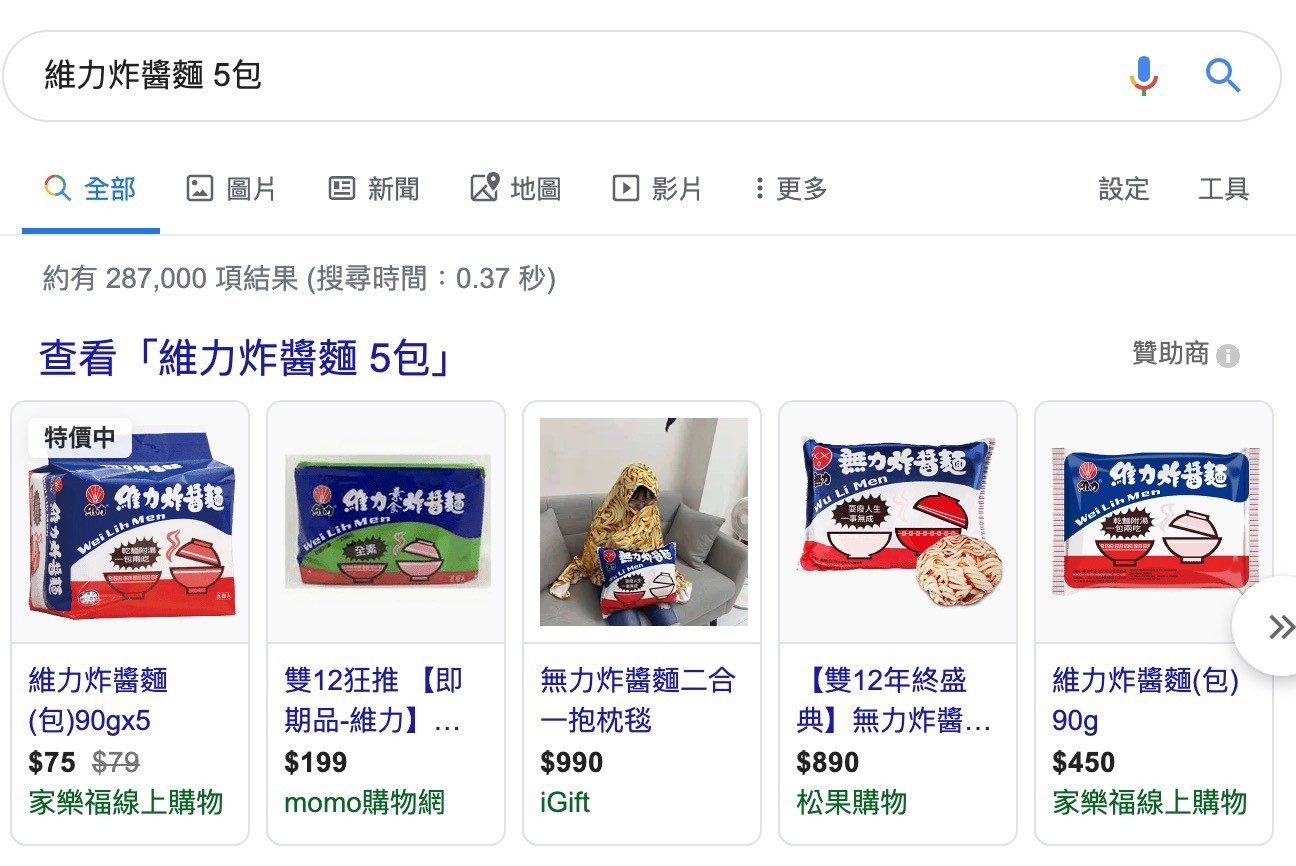Open the 地圖 maps tab
The width and height of the screenshot is (1296, 866).
(x=516, y=188)
